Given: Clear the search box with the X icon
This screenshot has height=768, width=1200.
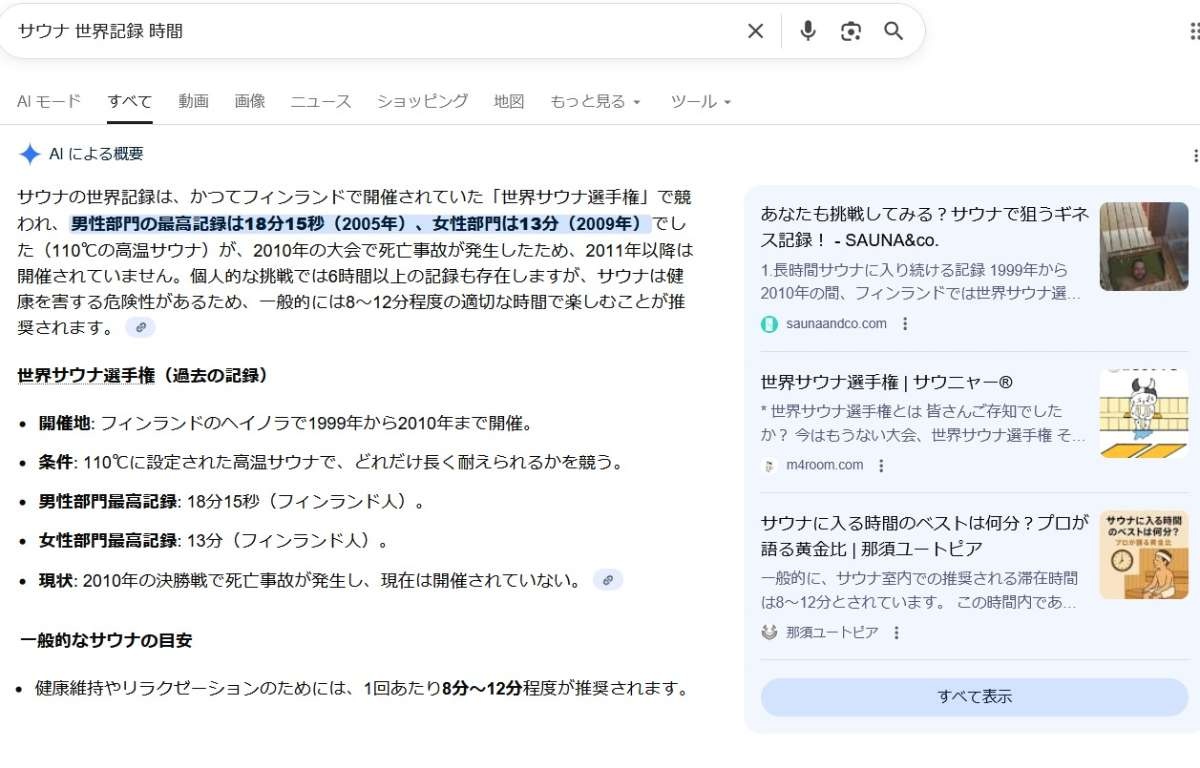Looking at the screenshot, I should pos(755,31).
